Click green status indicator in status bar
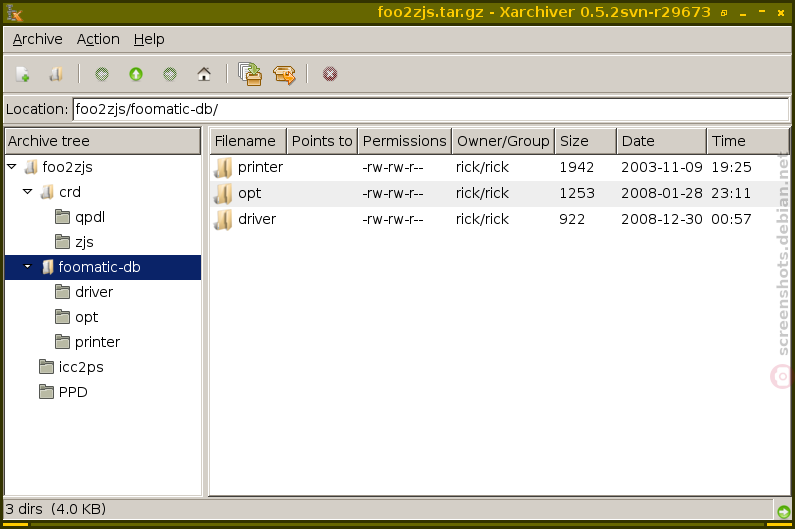 (783, 511)
